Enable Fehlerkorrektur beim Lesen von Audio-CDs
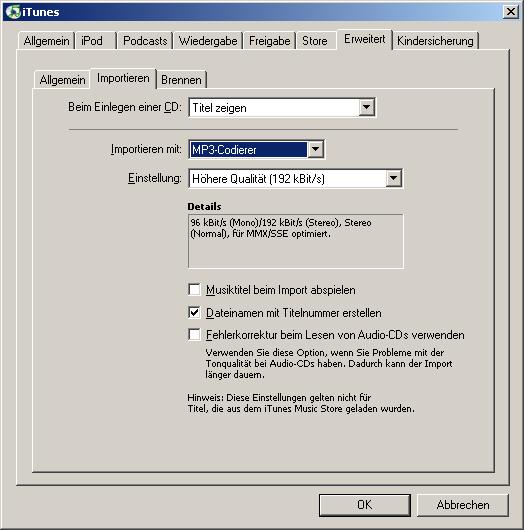The width and height of the screenshot is (524, 530). (x=194, y=335)
